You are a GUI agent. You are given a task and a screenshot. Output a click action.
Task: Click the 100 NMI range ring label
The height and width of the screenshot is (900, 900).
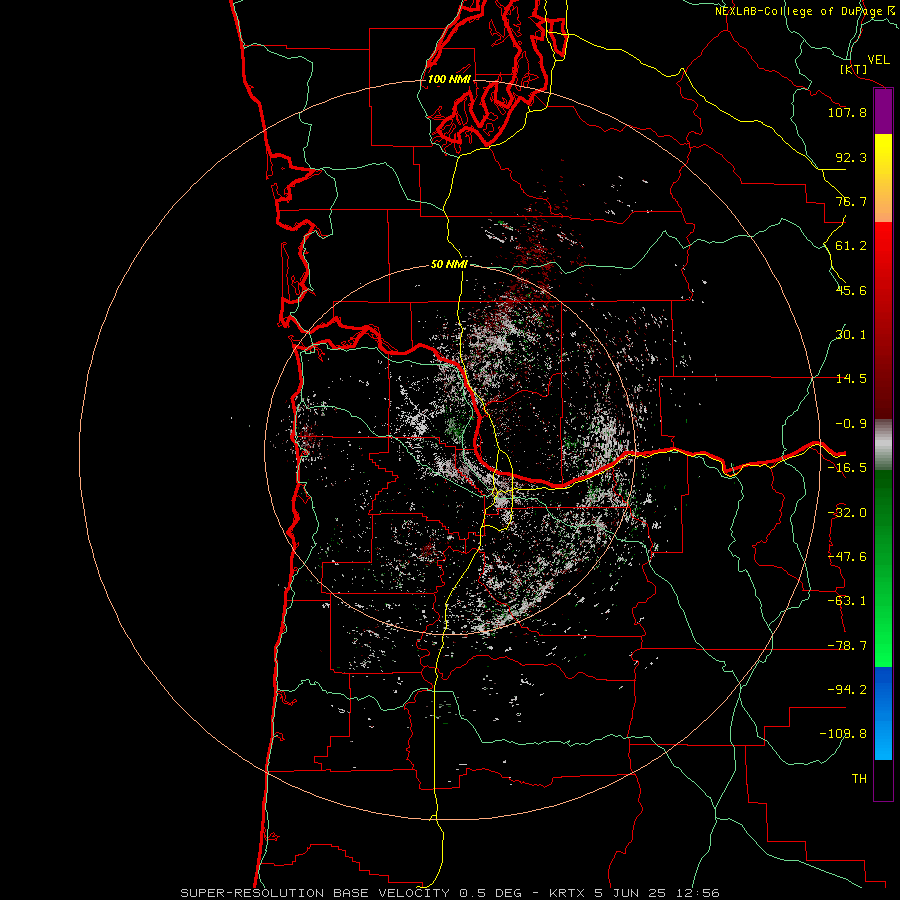[x=449, y=79]
